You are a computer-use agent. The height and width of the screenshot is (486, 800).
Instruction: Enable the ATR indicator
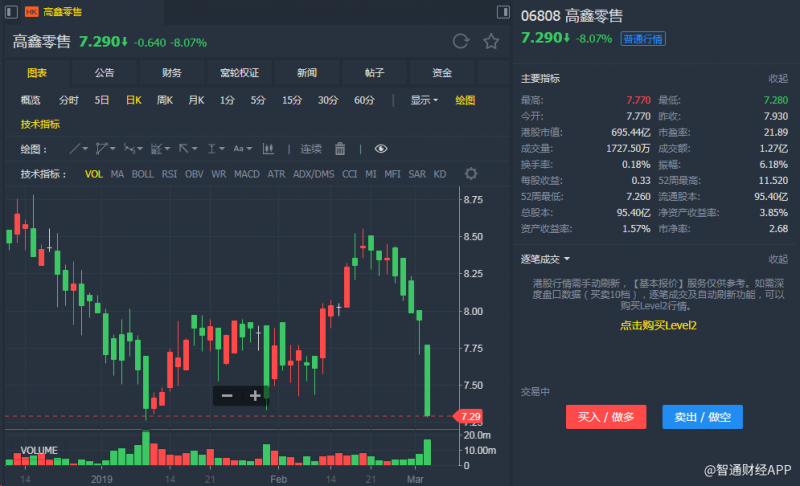(276, 174)
